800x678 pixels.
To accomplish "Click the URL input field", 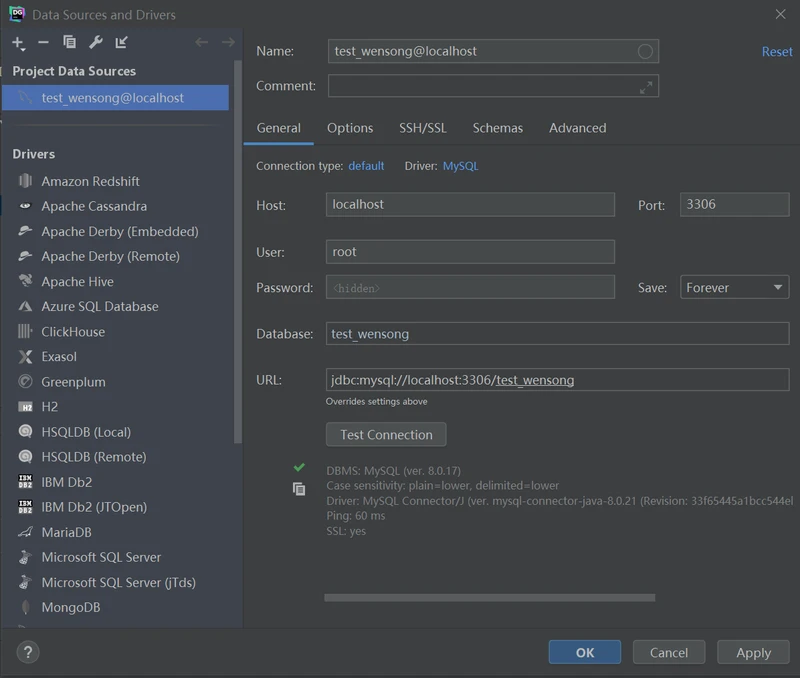I will [557, 380].
